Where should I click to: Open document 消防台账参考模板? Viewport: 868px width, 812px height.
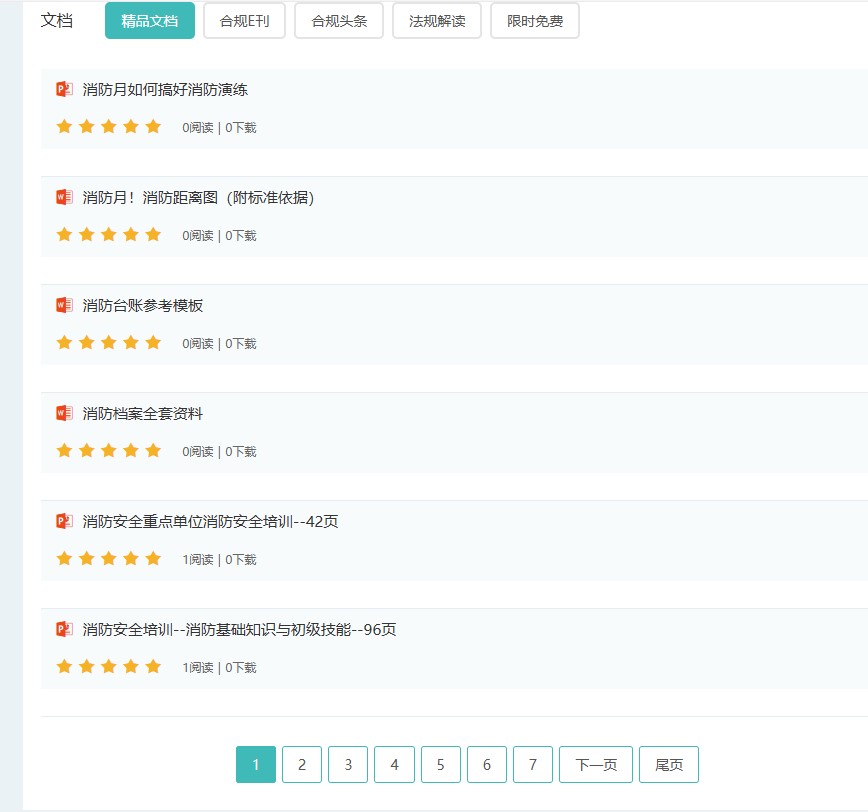[x=143, y=306]
